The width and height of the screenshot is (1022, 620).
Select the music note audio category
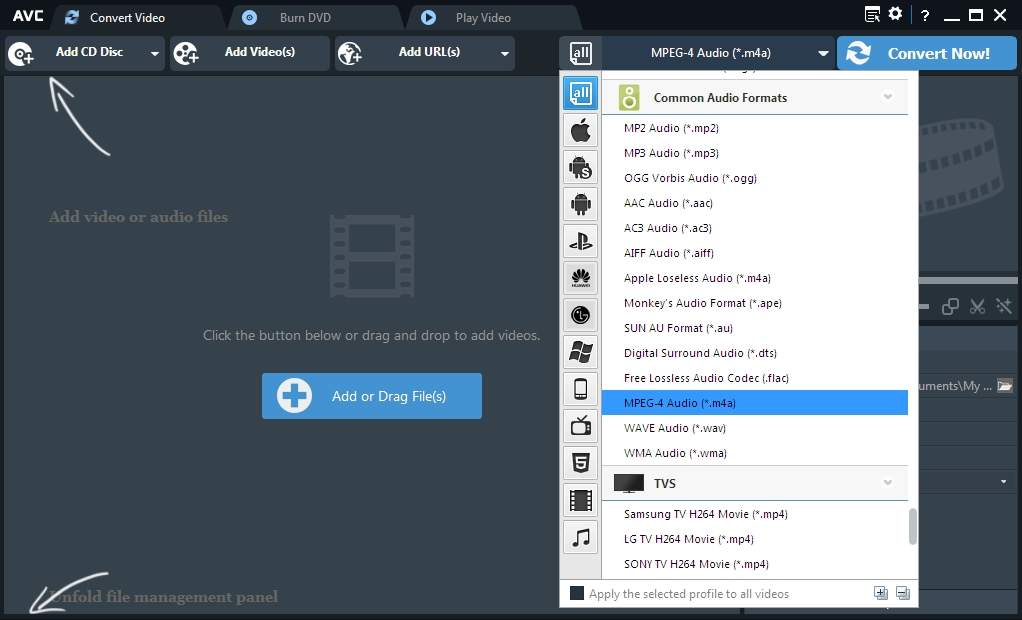580,537
